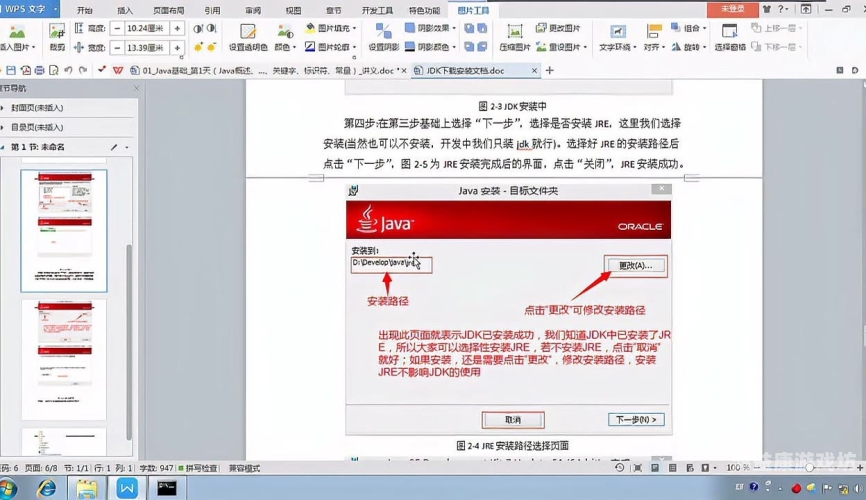Click the 设置透明色 transparent color icon
The image size is (866, 500).
(x=247, y=31)
